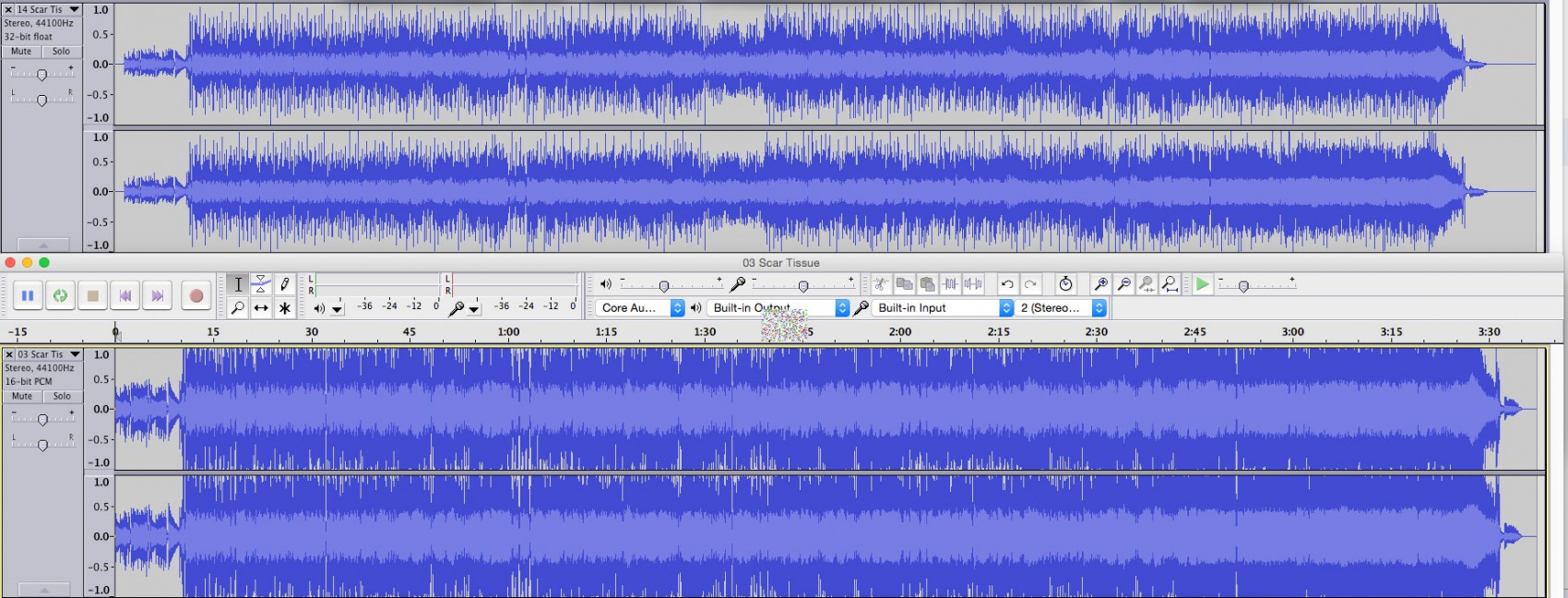Click the Fit Project zoom icon
This screenshot has height=598, width=1568.
click(1170, 284)
